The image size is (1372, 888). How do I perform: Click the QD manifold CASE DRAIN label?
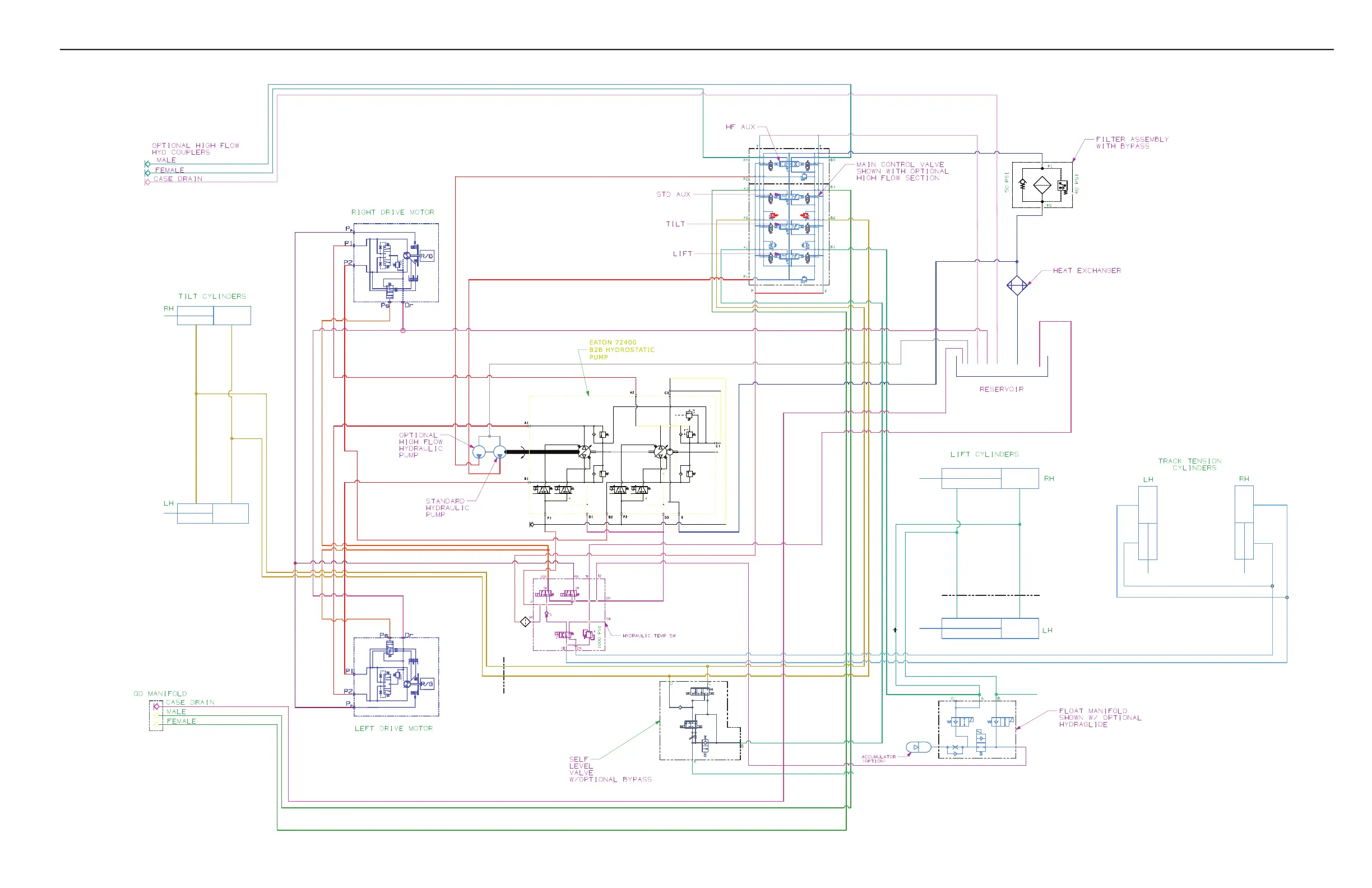(189, 702)
